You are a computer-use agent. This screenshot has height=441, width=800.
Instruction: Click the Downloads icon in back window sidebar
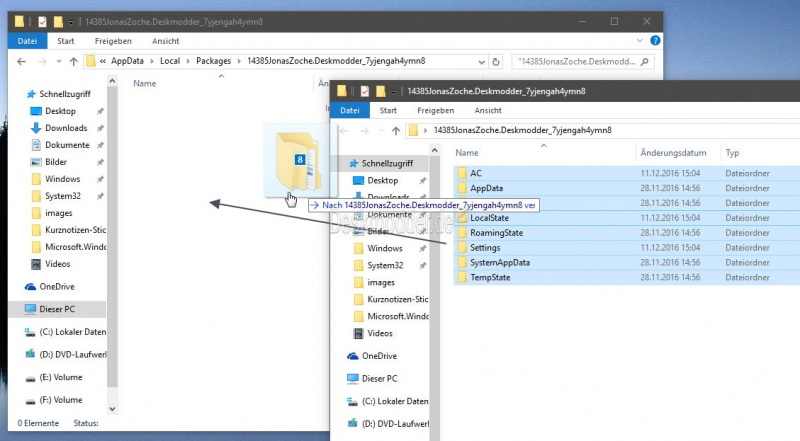click(x=36, y=128)
